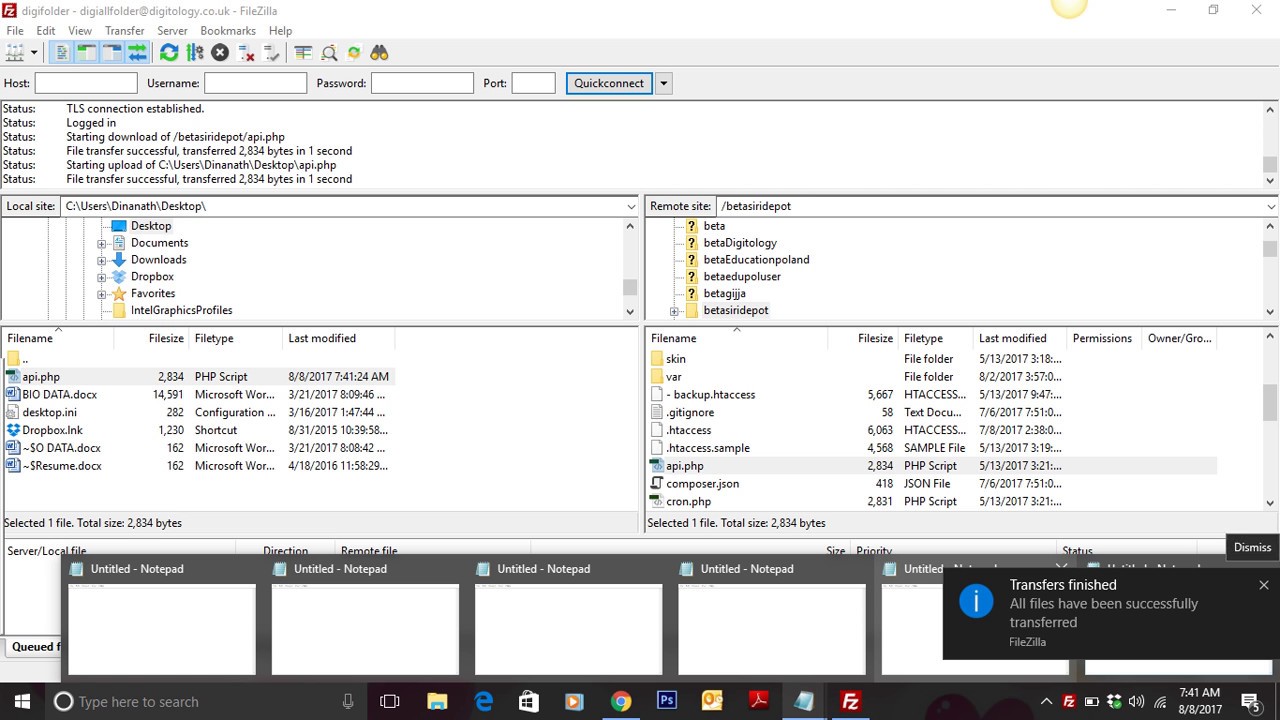
Task: Click the blue info icon in the notification
Action: 976,601
